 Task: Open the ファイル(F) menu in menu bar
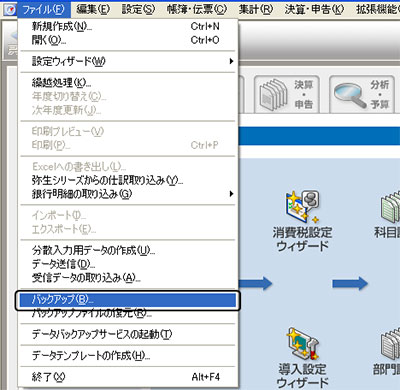click(43, 9)
